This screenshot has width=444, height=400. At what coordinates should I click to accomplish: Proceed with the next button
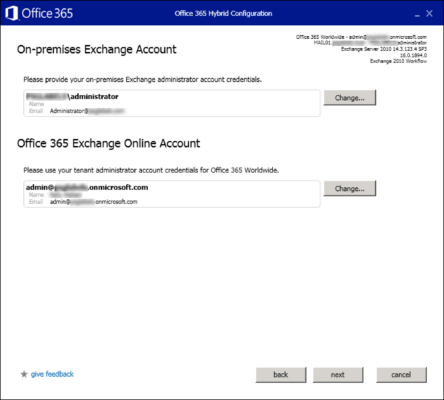coord(338,375)
